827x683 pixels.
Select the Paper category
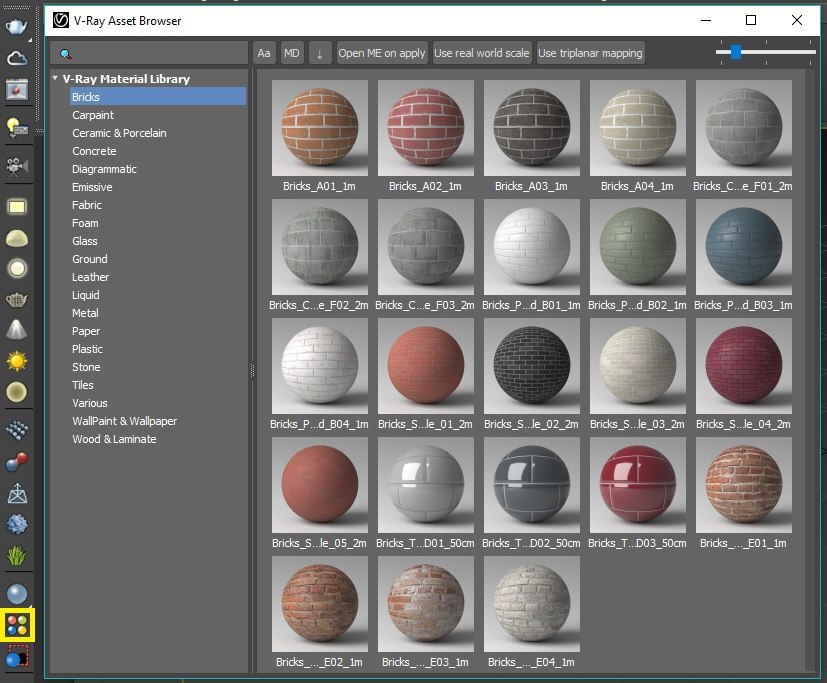coord(86,331)
